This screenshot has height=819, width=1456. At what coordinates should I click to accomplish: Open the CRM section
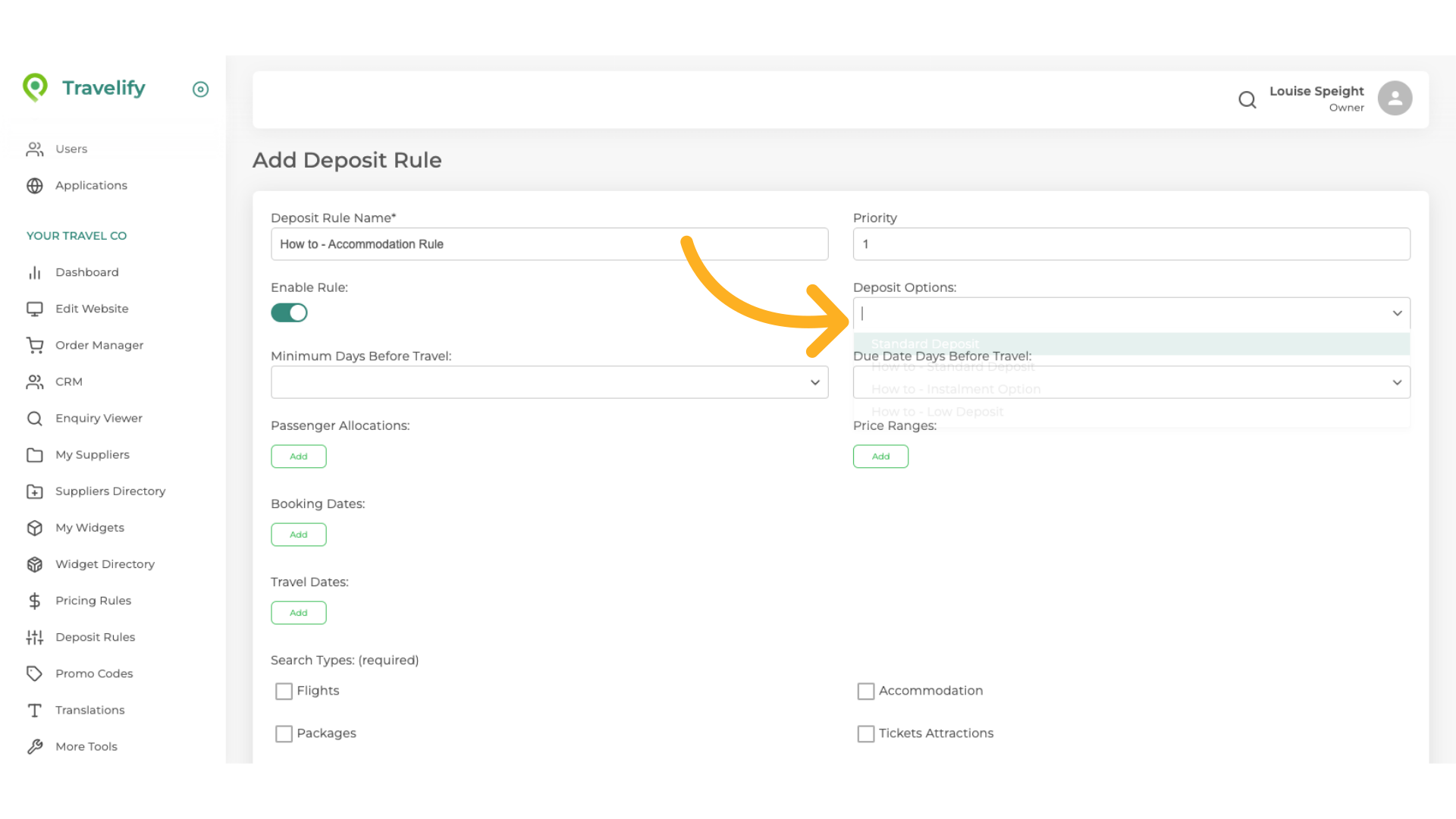tap(69, 381)
